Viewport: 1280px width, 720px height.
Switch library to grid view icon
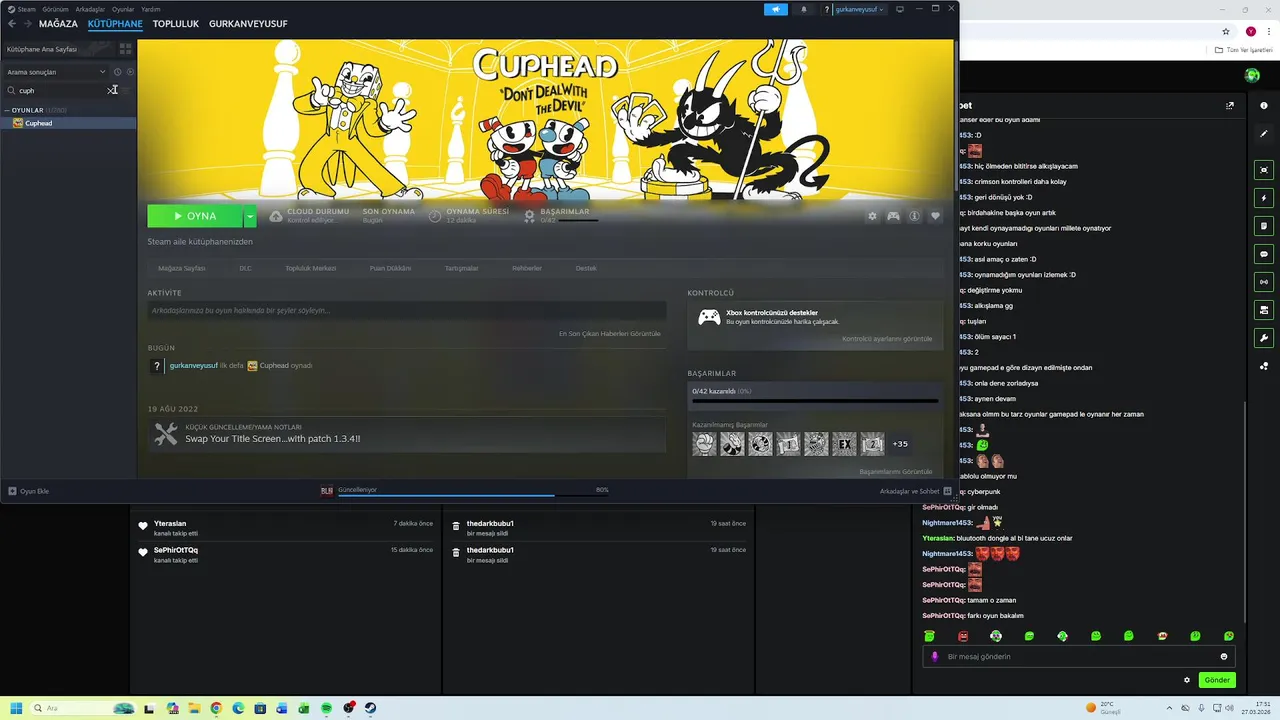125,48
